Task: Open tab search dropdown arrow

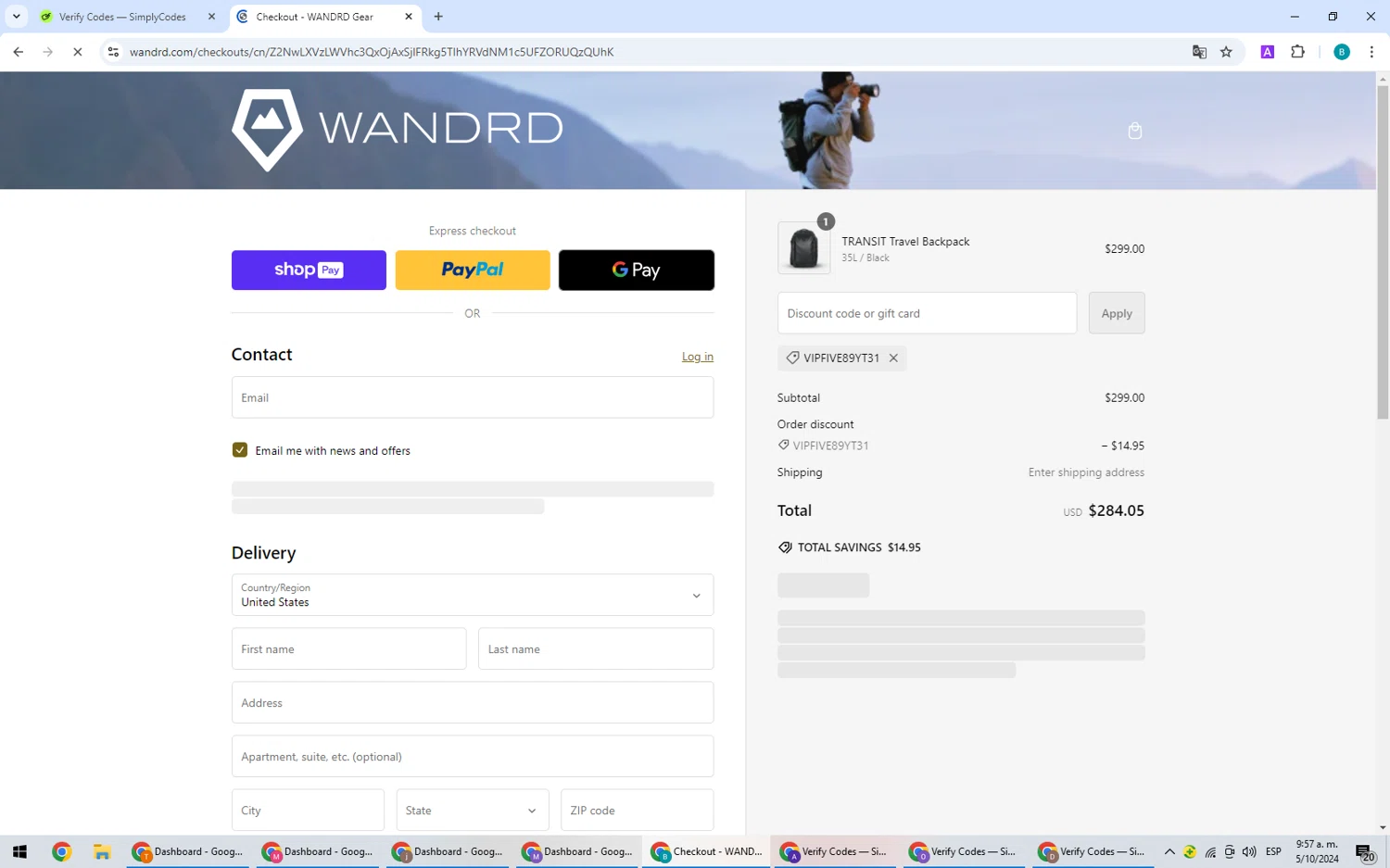Action: tap(16, 17)
